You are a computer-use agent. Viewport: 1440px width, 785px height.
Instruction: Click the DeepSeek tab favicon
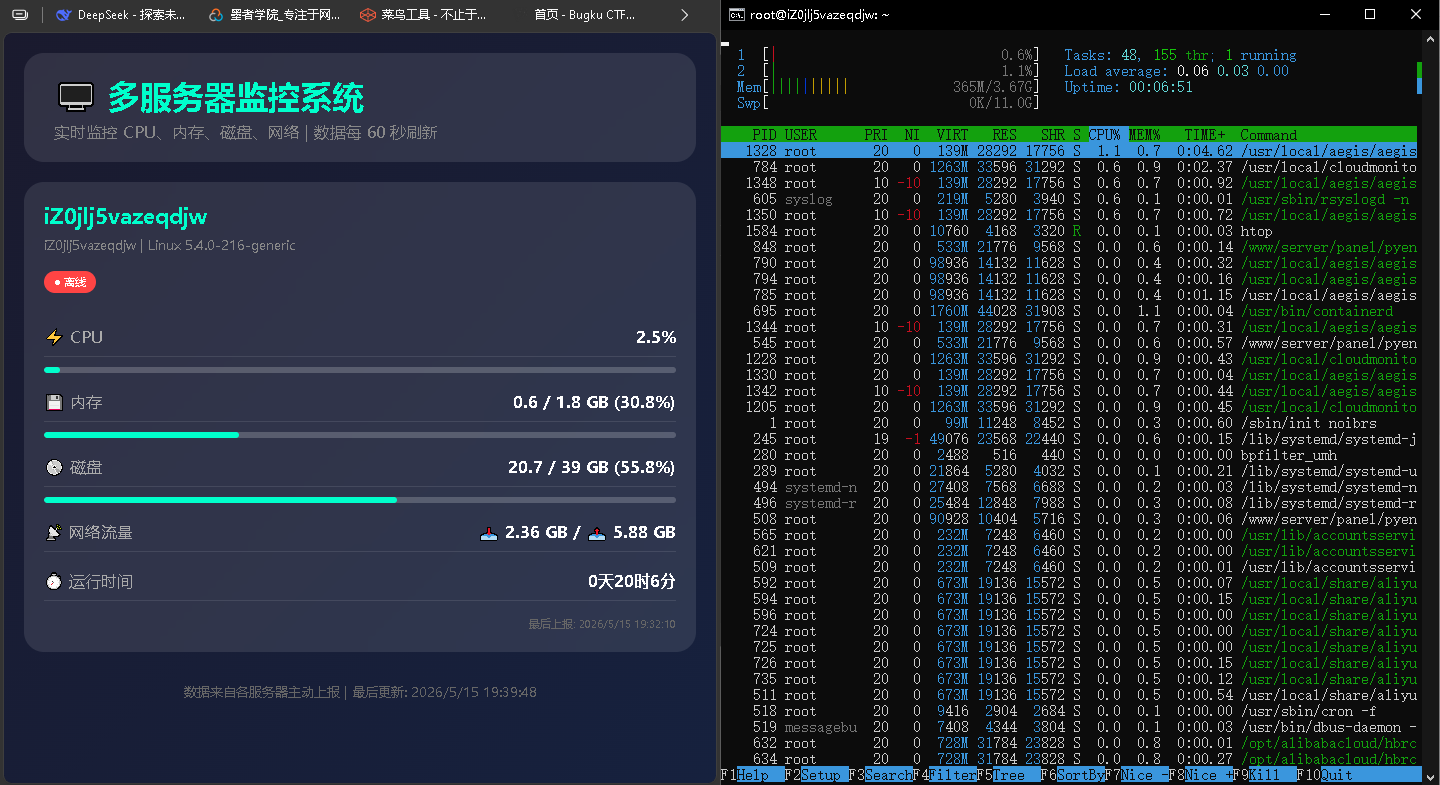point(64,15)
